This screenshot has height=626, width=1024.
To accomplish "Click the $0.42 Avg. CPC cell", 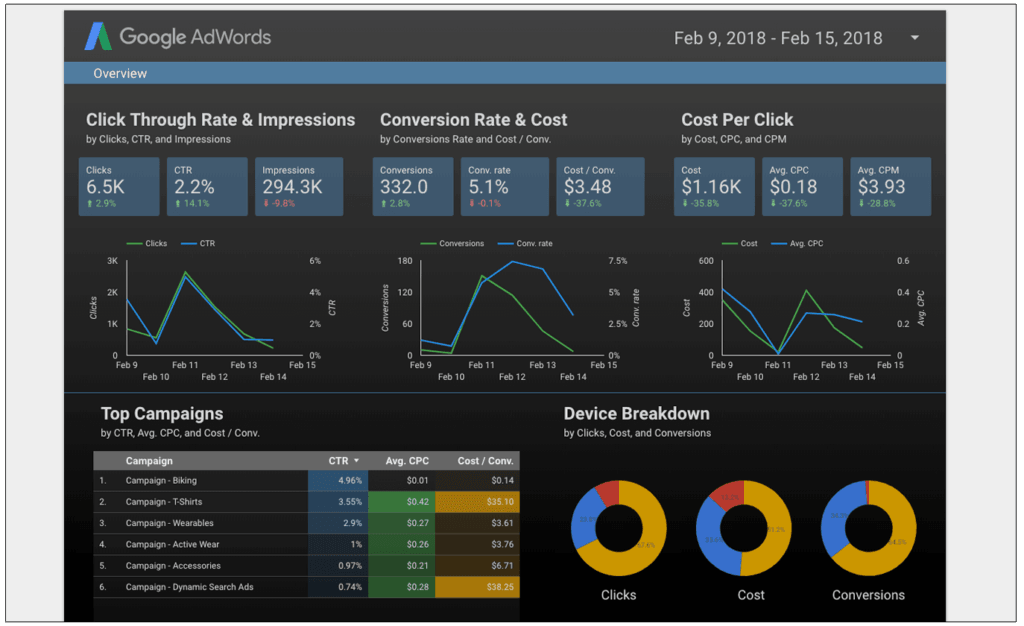I will point(402,502).
